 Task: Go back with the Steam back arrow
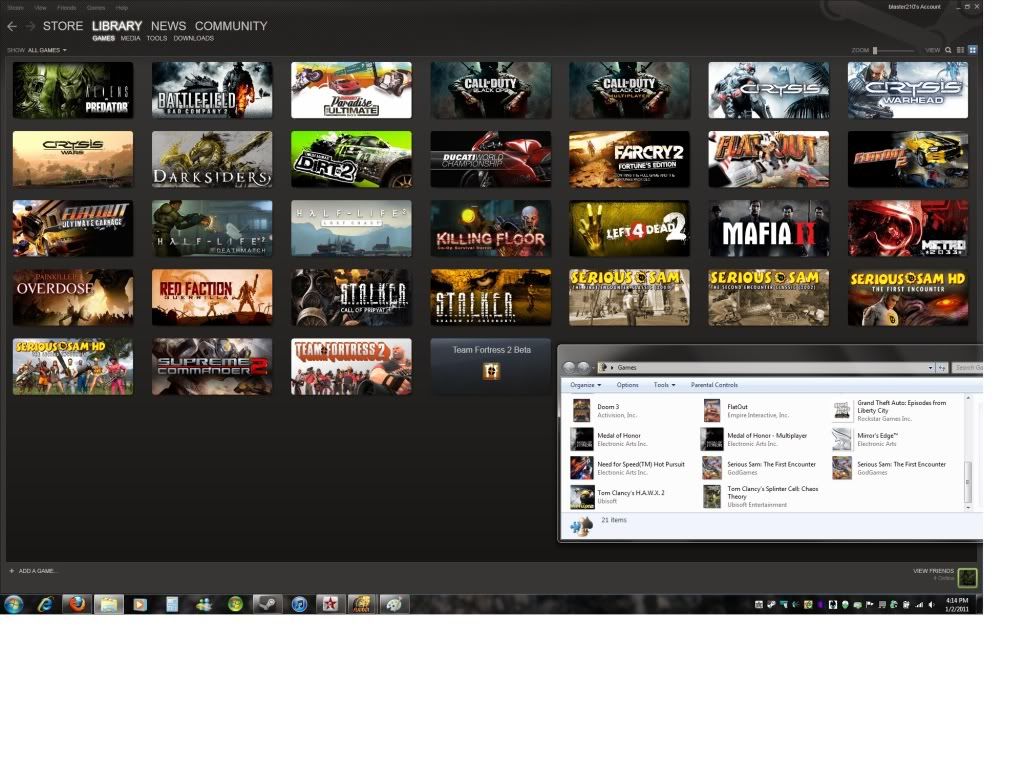click(x=12, y=26)
